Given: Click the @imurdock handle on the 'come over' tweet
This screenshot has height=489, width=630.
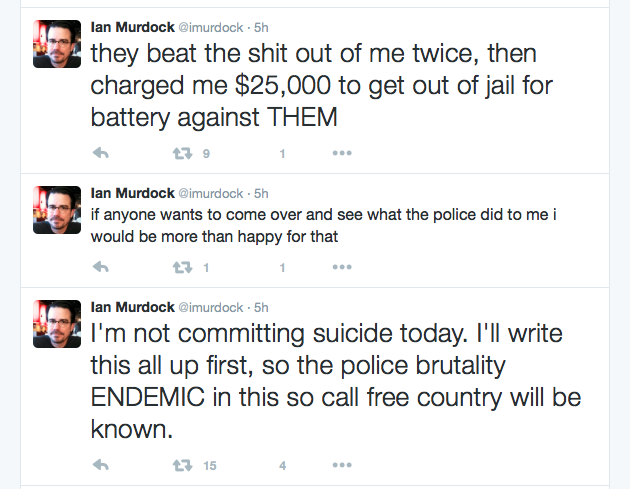Looking at the screenshot, I should tap(210, 192).
